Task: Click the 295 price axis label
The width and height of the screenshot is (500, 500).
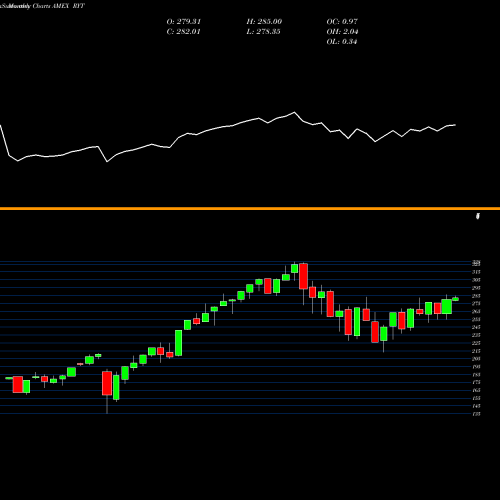Action: click(476, 288)
